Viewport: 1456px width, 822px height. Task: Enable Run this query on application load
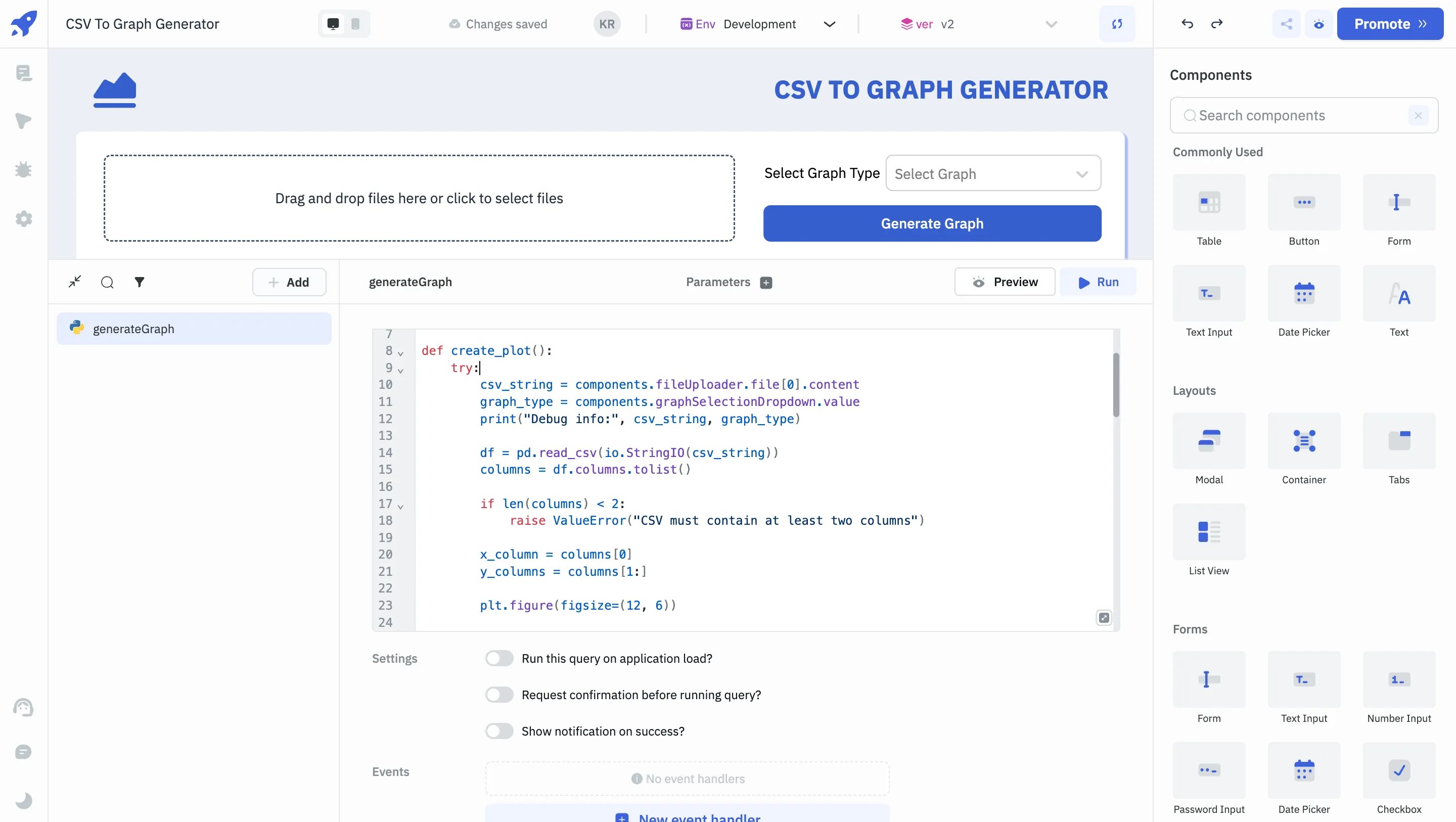pos(498,659)
